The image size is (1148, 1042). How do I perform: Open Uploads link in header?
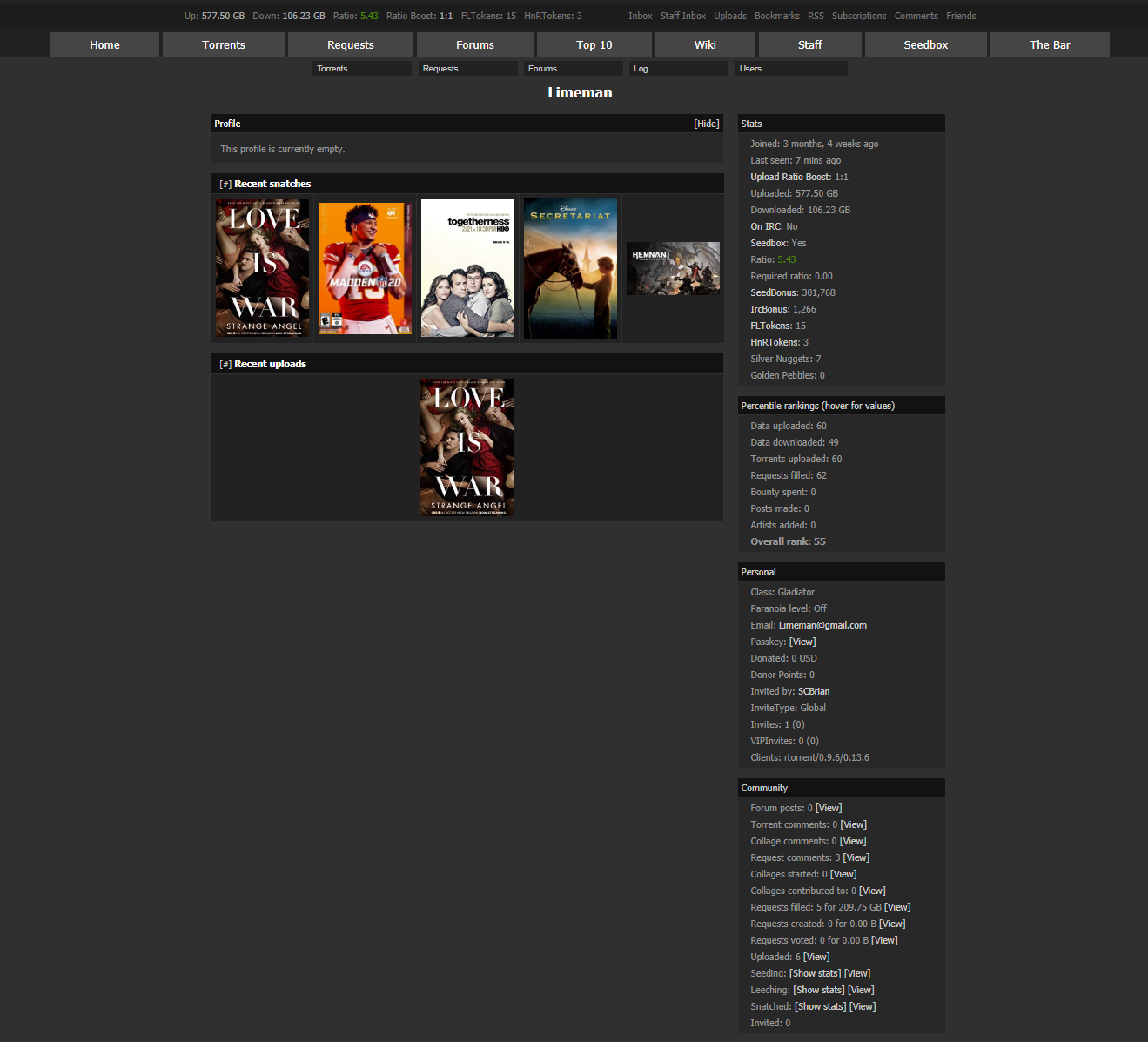click(x=730, y=16)
